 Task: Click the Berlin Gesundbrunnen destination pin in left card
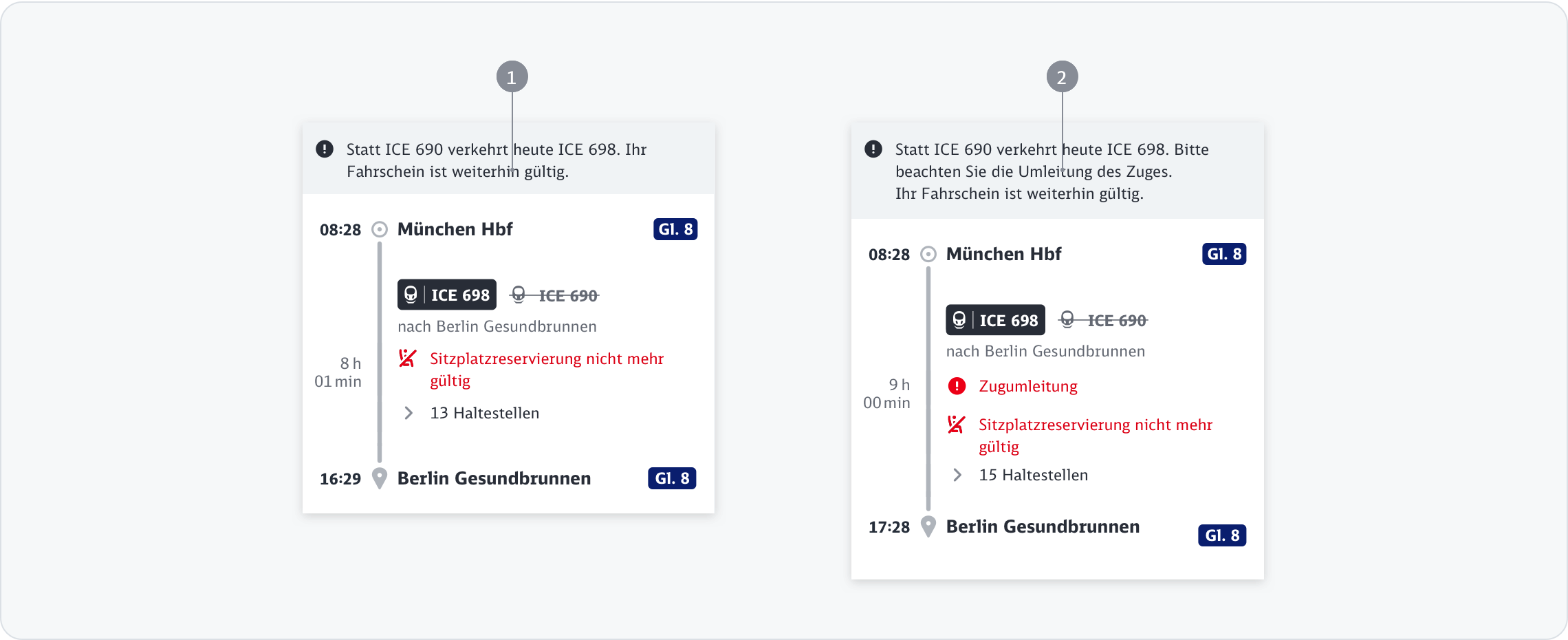click(379, 478)
